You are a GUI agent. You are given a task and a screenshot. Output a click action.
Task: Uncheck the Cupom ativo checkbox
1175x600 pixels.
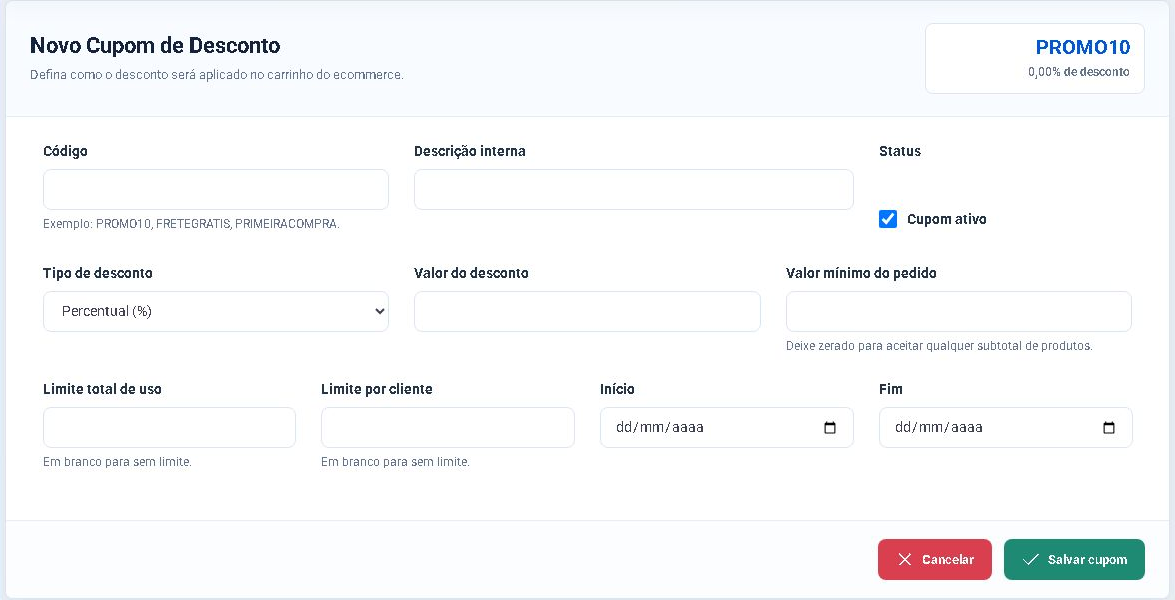[x=888, y=219]
